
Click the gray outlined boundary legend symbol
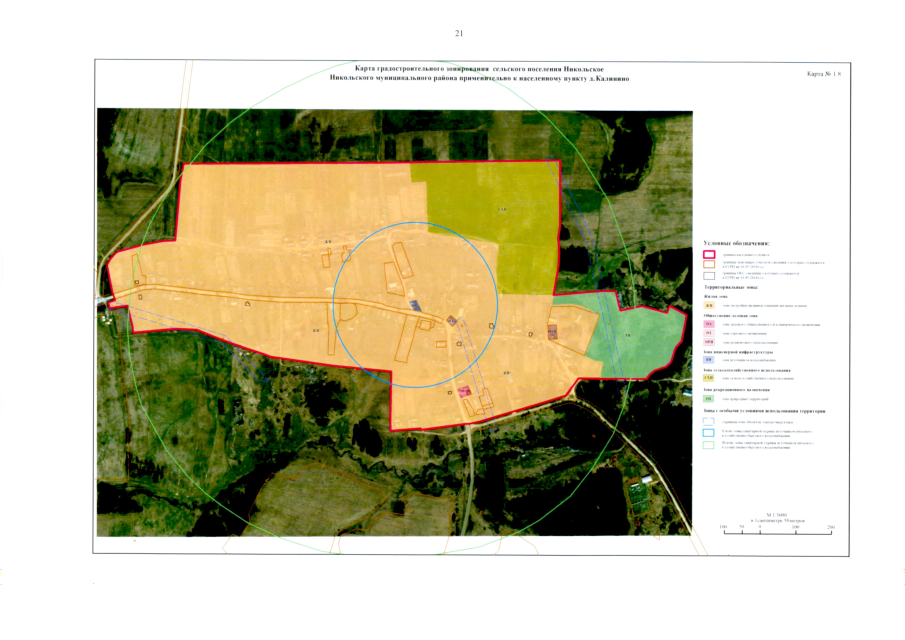coord(710,277)
